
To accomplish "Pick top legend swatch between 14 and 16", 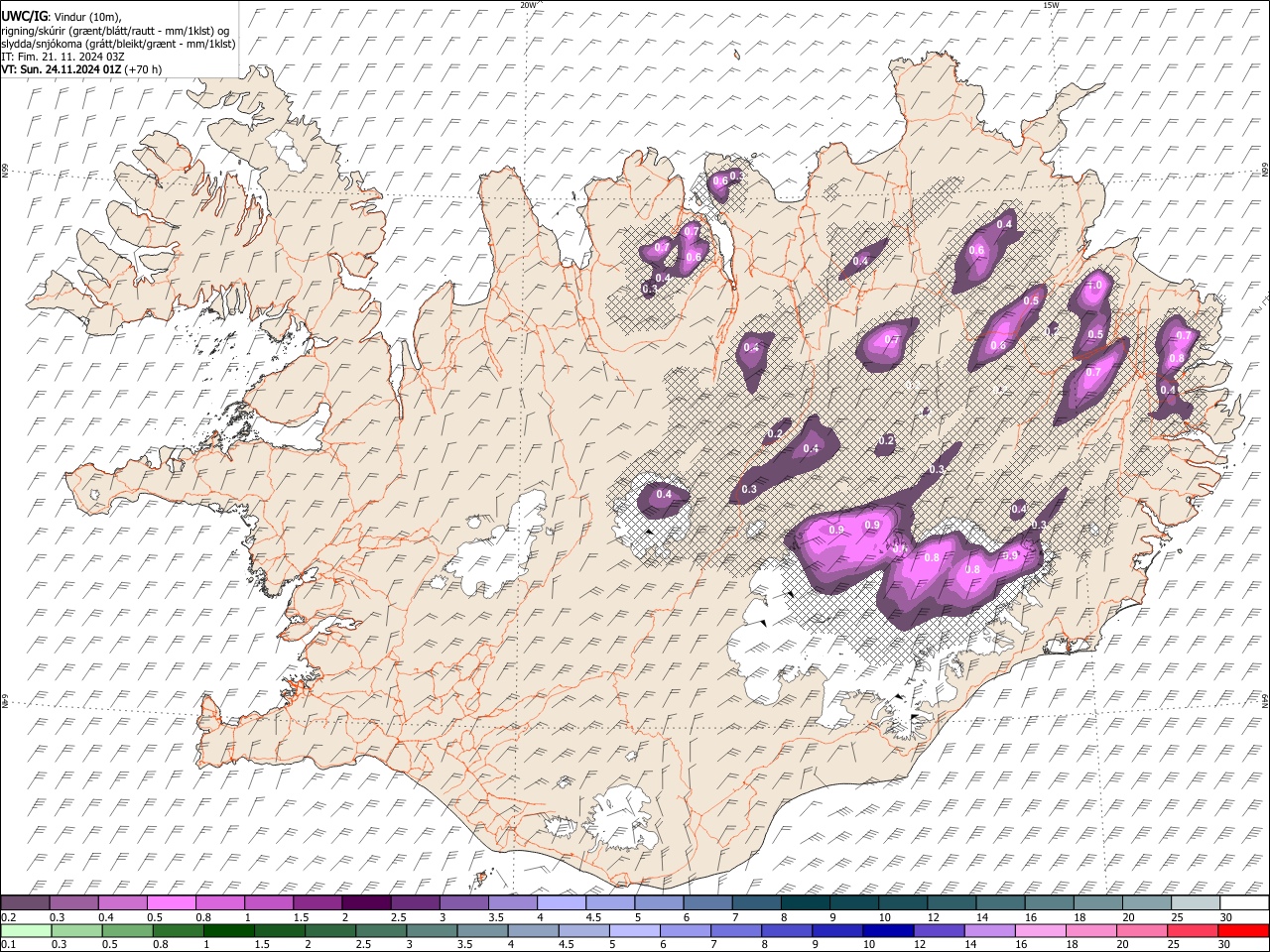I will pos(1000,902).
